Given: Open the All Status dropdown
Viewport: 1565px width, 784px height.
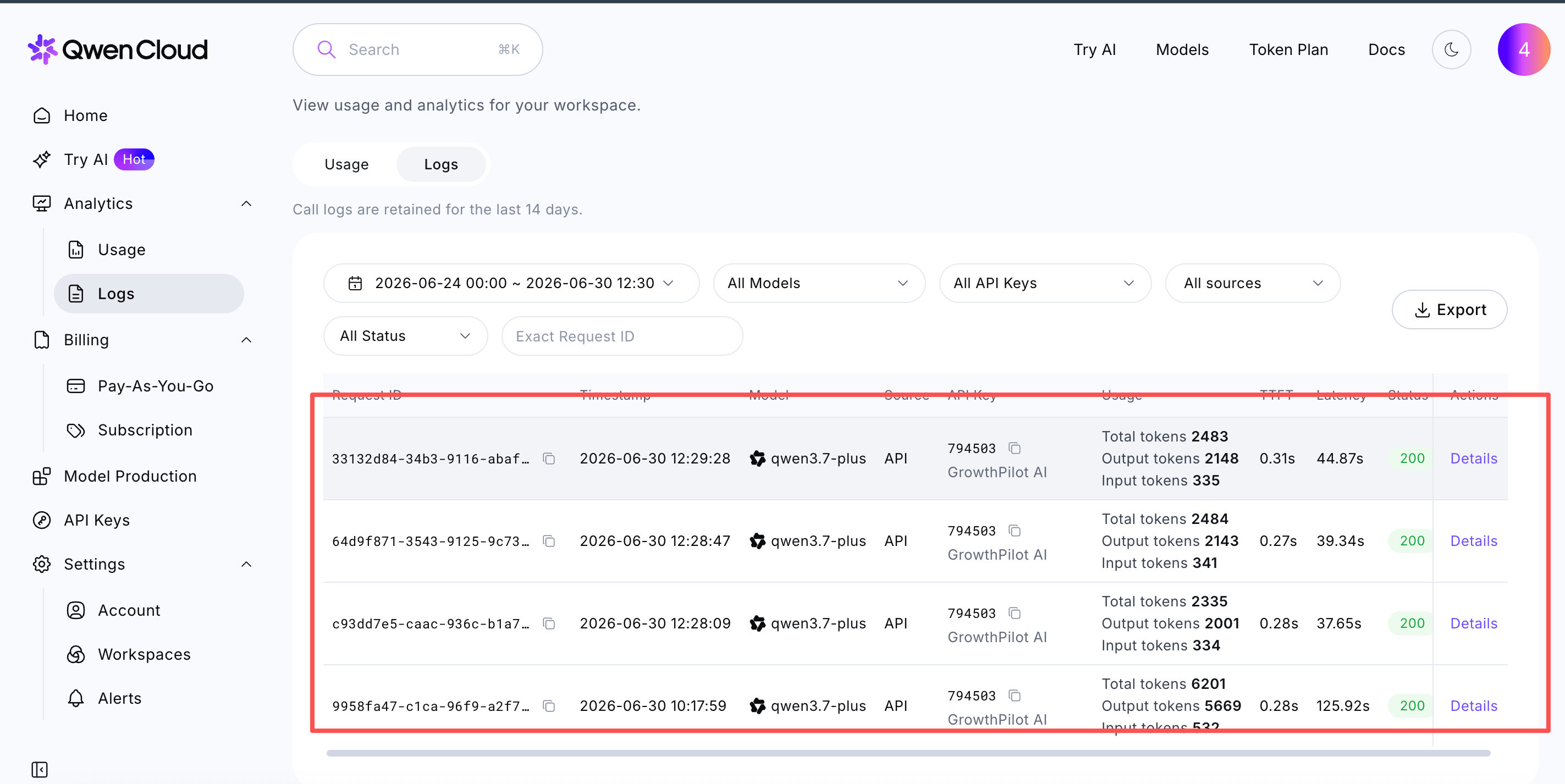Looking at the screenshot, I should [405, 336].
